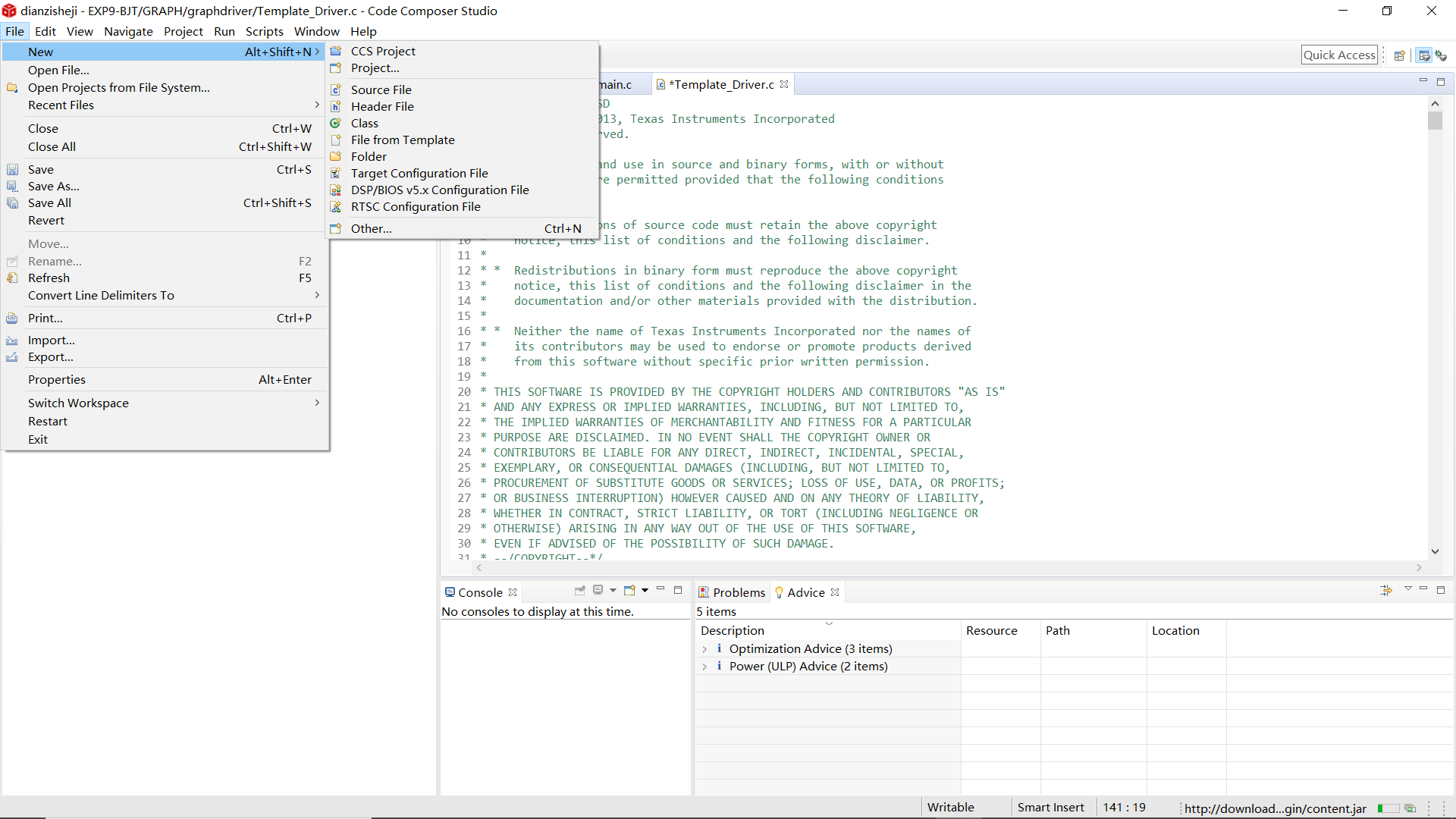
Task: Click the Pin Console icon
Action: click(x=580, y=591)
